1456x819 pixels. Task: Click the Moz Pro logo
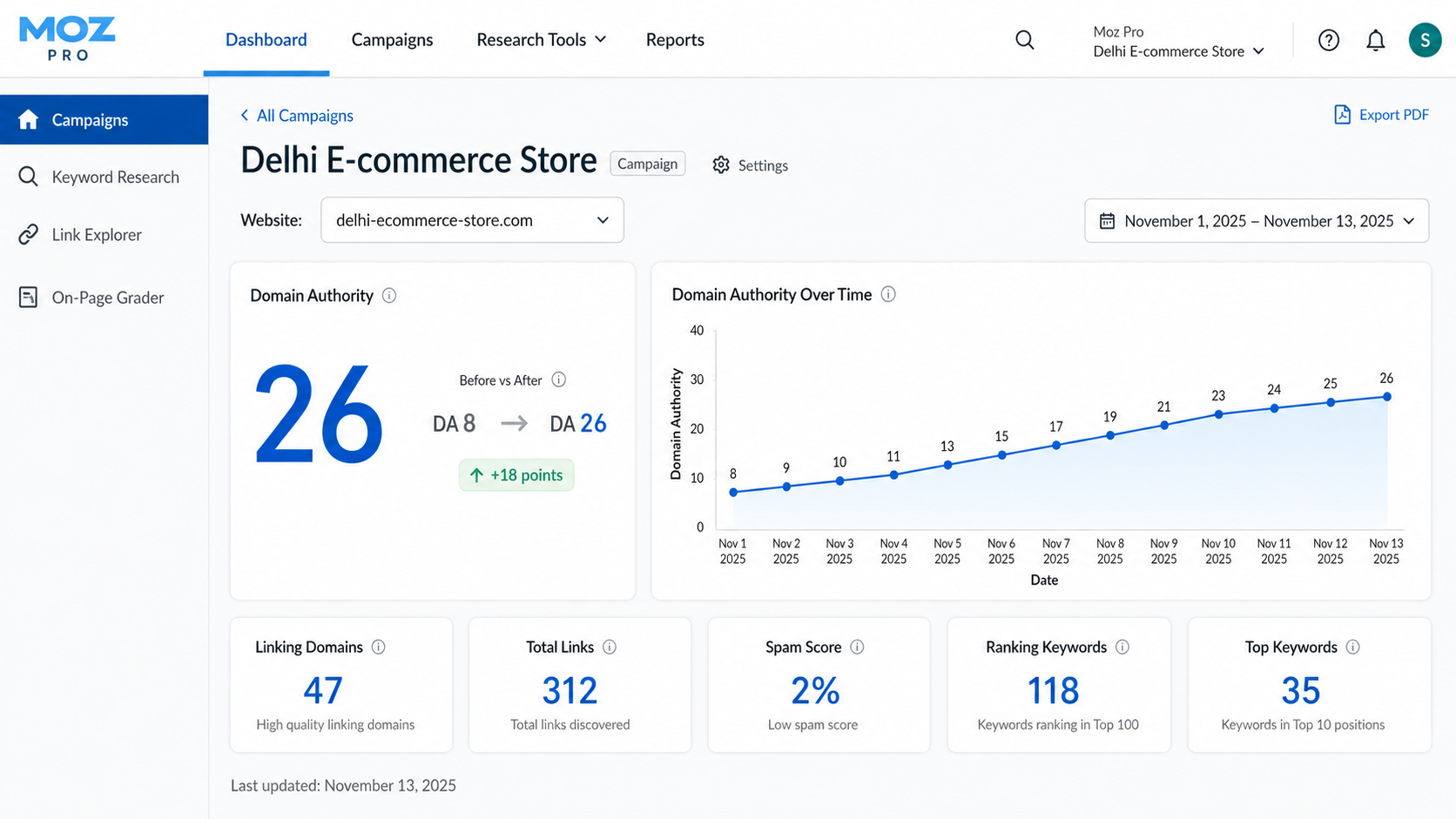(x=67, y=39)
